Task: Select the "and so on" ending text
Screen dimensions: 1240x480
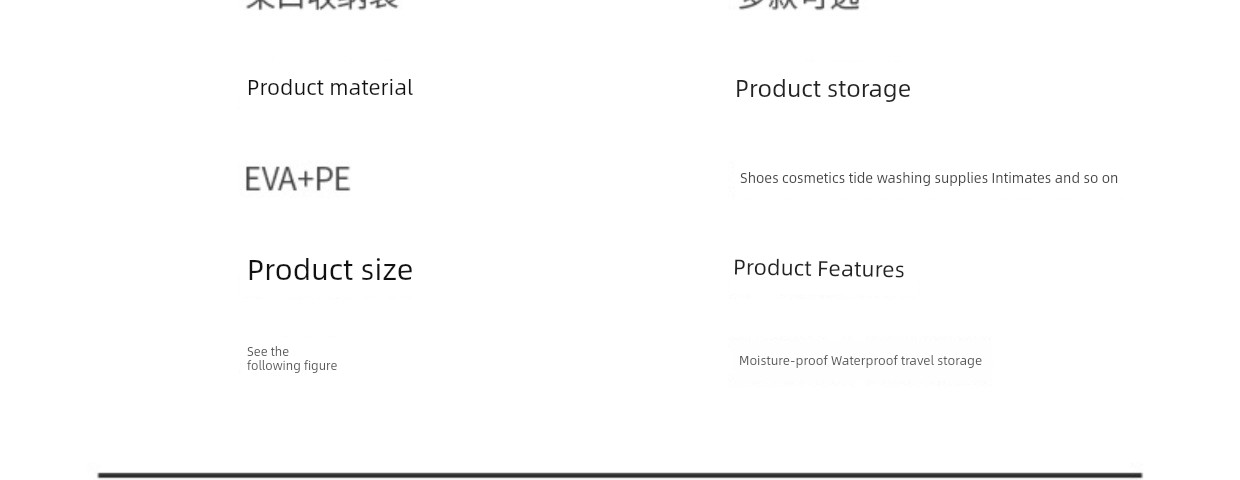Action: pyautogui.click(x=1086, y=178)
